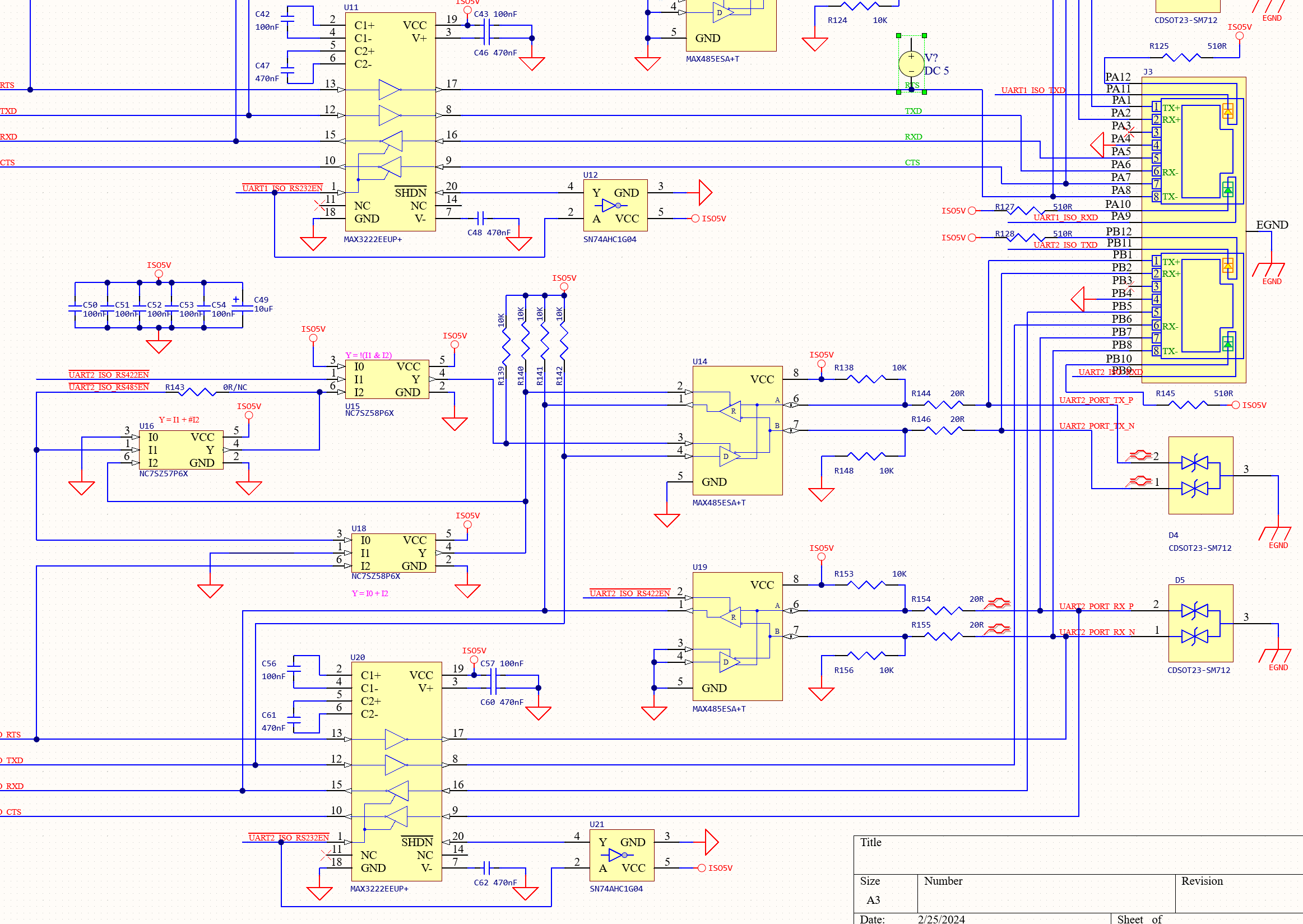Select the U15 NC7SZ58P6X component body
Viewport: 1303px width, 924px height.
(x=386, y=379)
